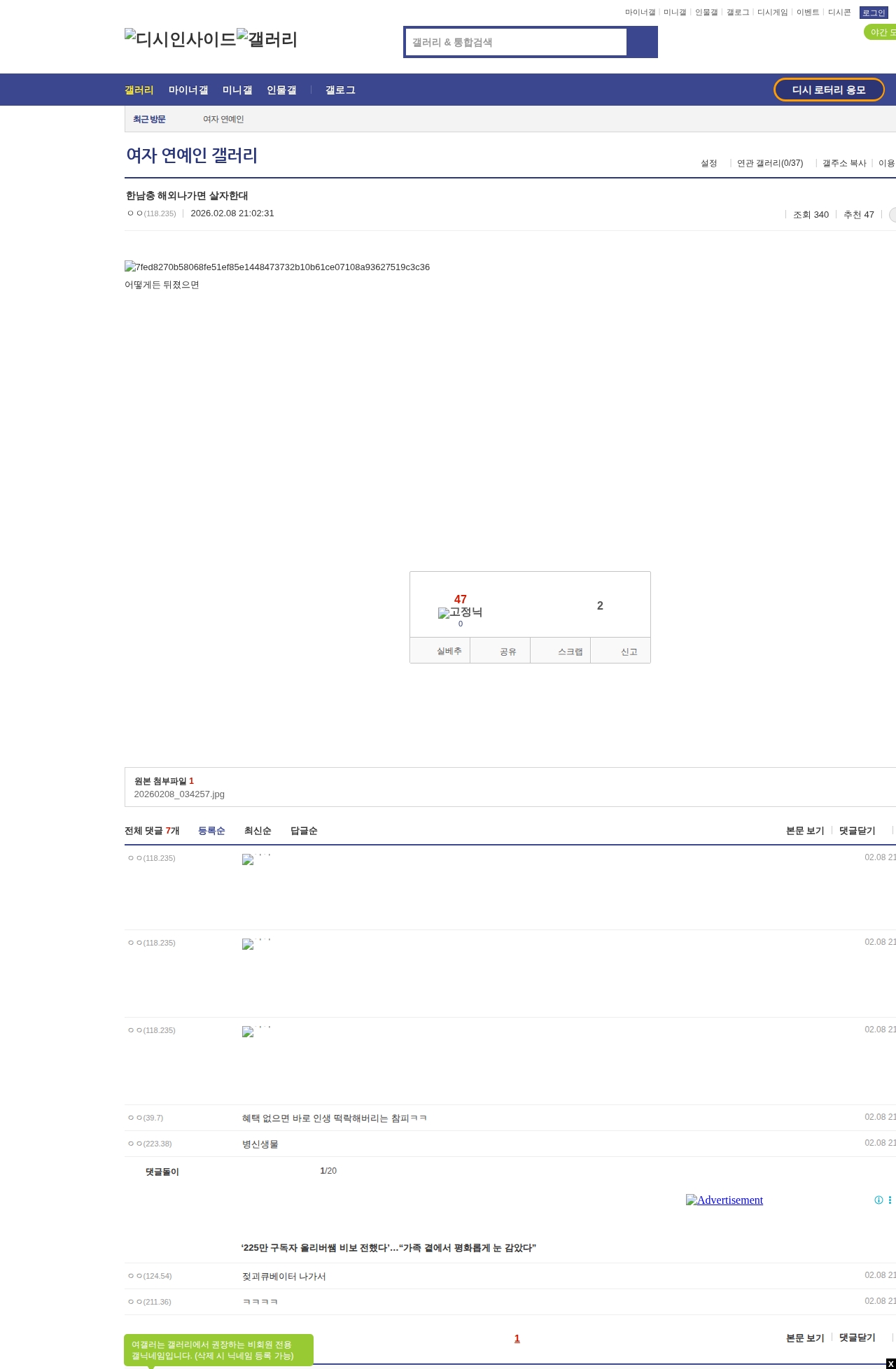Click the 갤러리 logo image next to 디시인사이드
The width and height of the screenshot is (896, 1369).
pyautogui.click(x=267, y=39)
